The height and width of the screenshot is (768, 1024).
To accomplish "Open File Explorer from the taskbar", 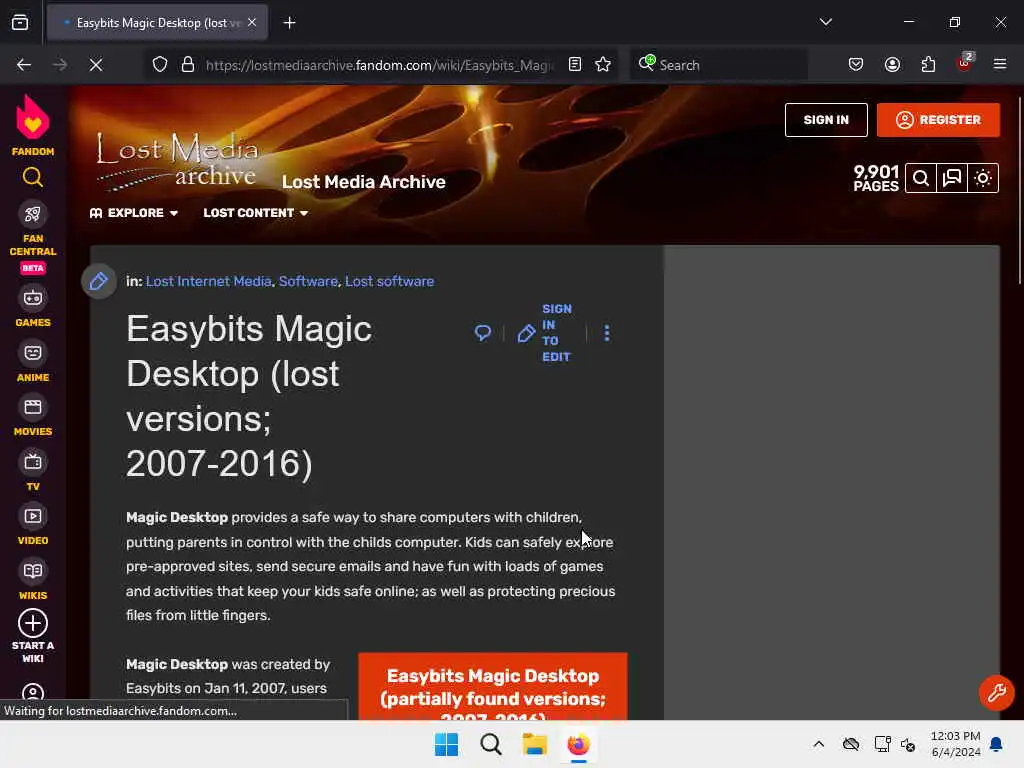I will pyautogui.click(x=534, y=744).
